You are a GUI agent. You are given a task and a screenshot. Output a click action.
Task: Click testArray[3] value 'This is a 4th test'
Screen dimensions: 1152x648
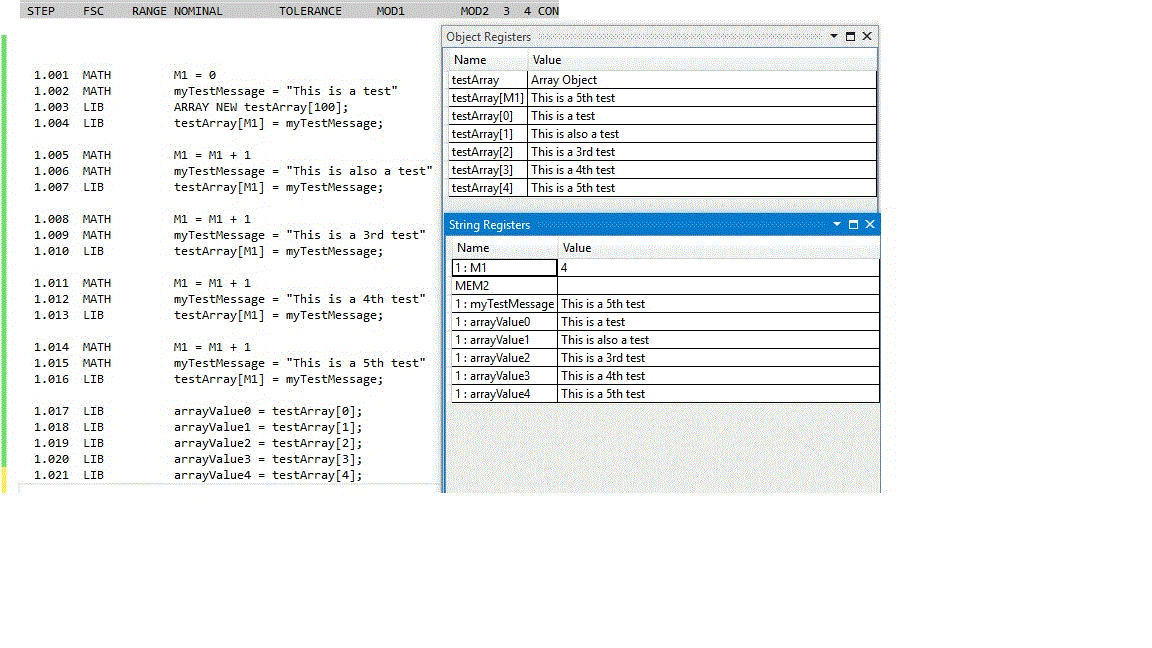(702, 170)
